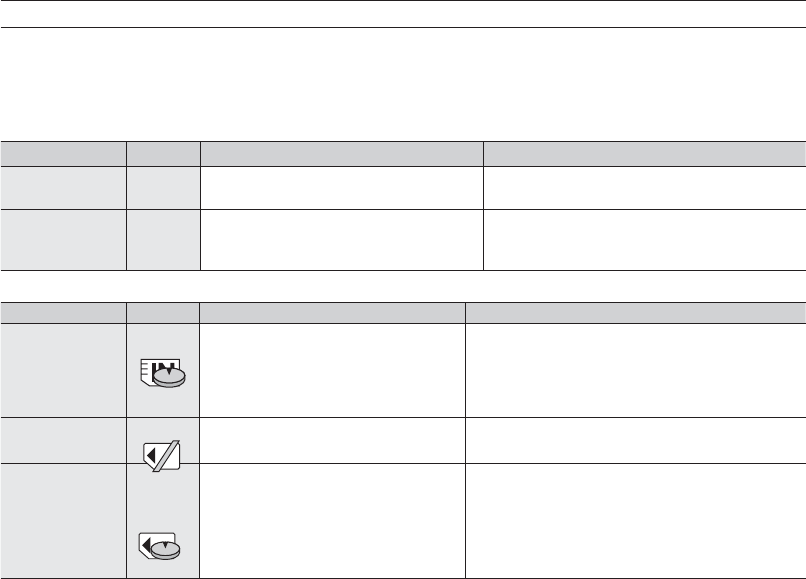
Task: Click the upper table's last header cell
Action: pyautogui.click(x=644, y=152)
